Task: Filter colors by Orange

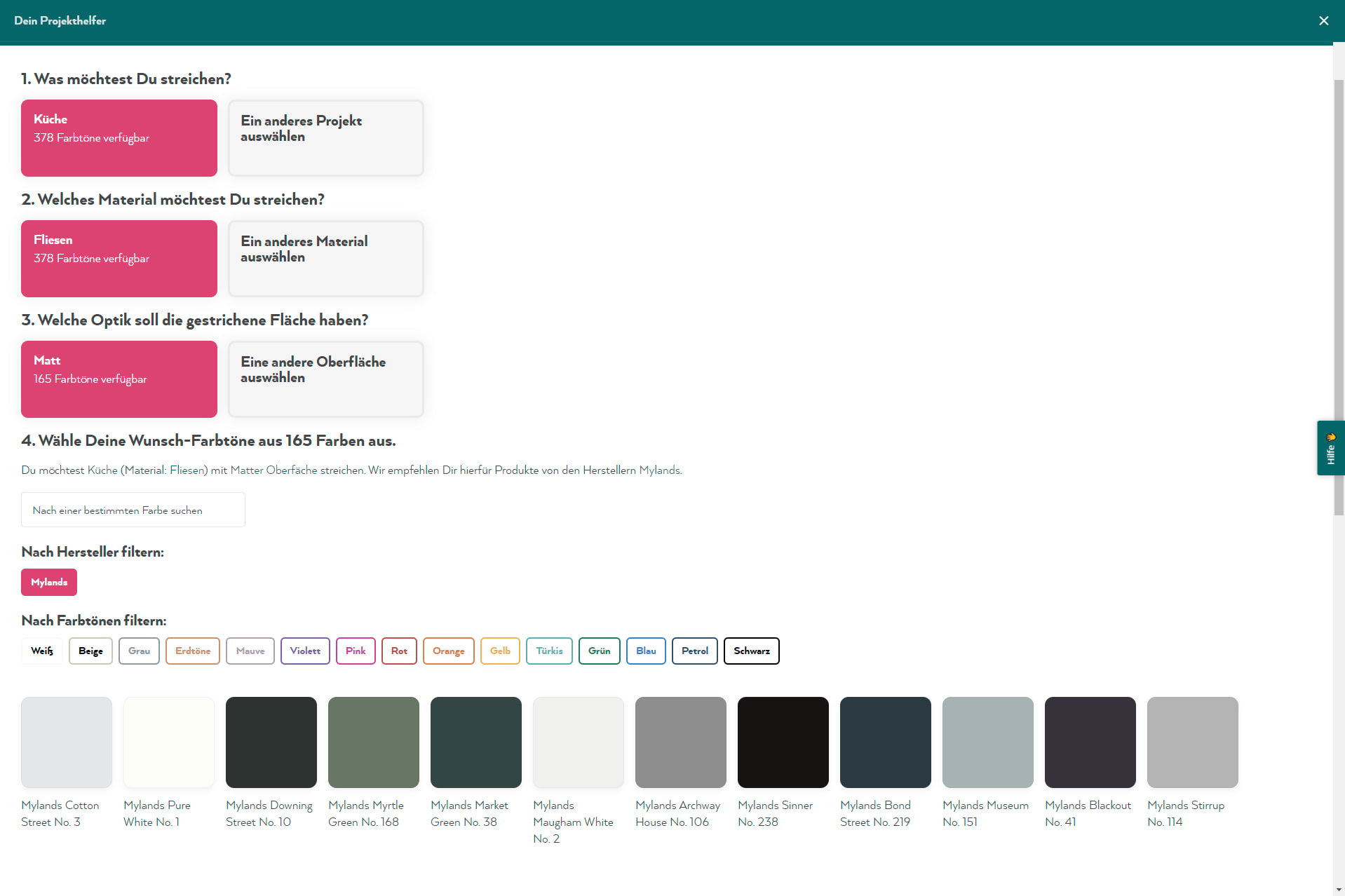Action: (x=449, y=651)
